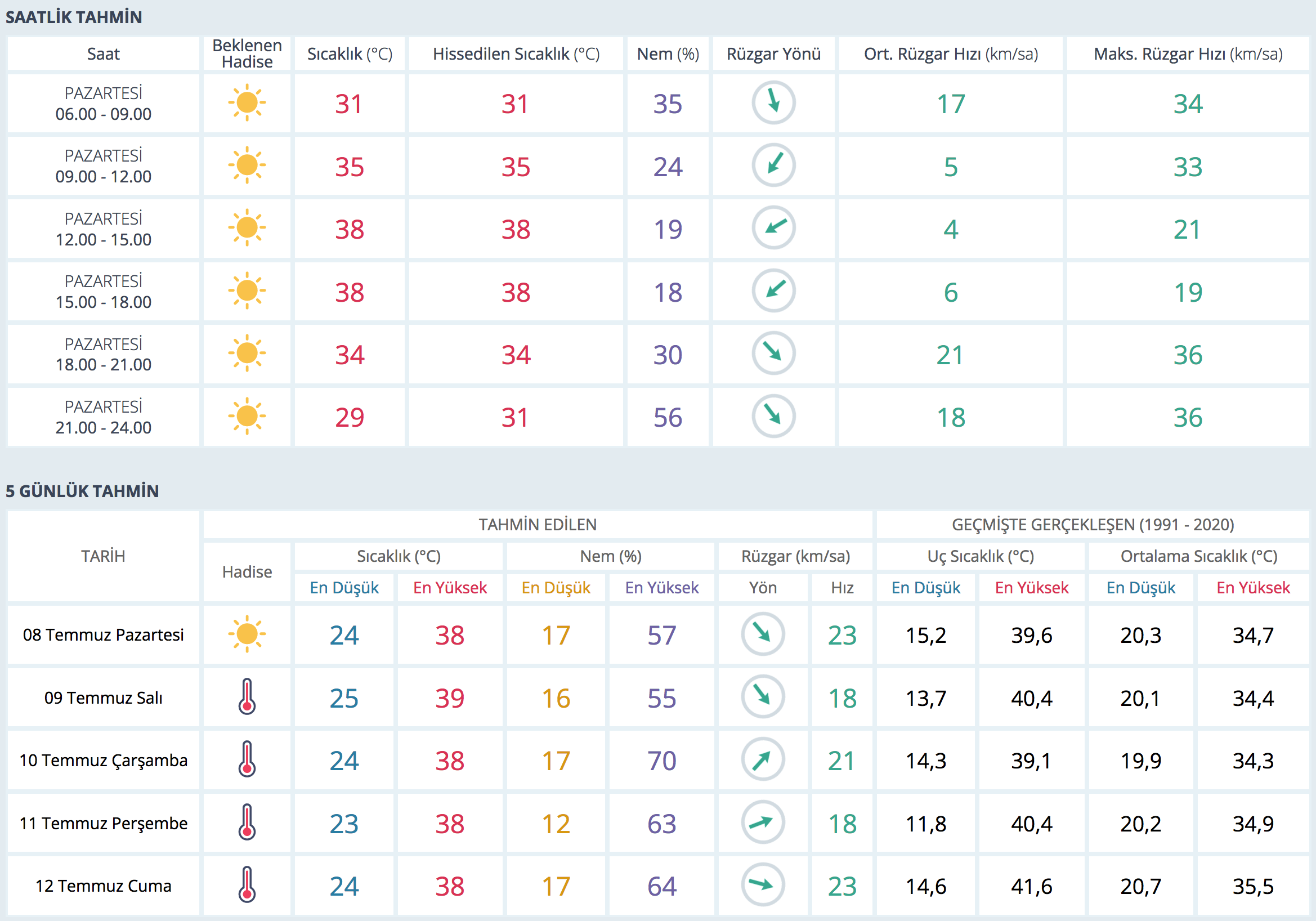
Task: Click GEÇMİŞTE GERÇEKLEŞEN (1991 - 2020) header
Action: 1093,525
